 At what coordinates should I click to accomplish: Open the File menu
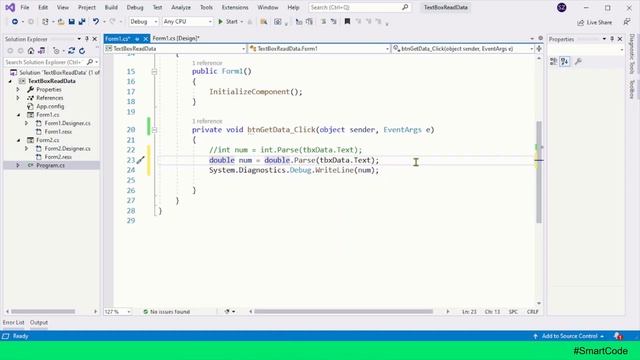point(24,7)
